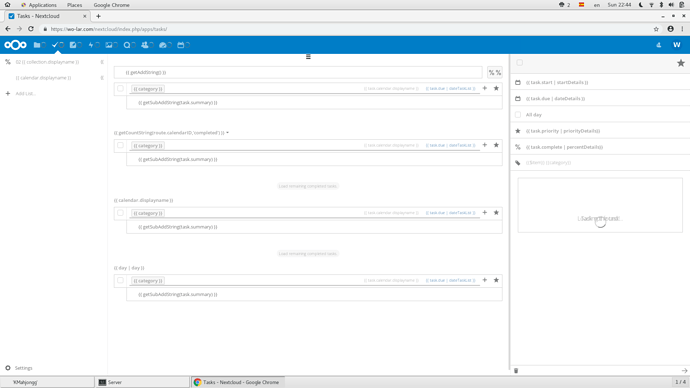Plus icon of task under day | day heading

coord(484,280)
